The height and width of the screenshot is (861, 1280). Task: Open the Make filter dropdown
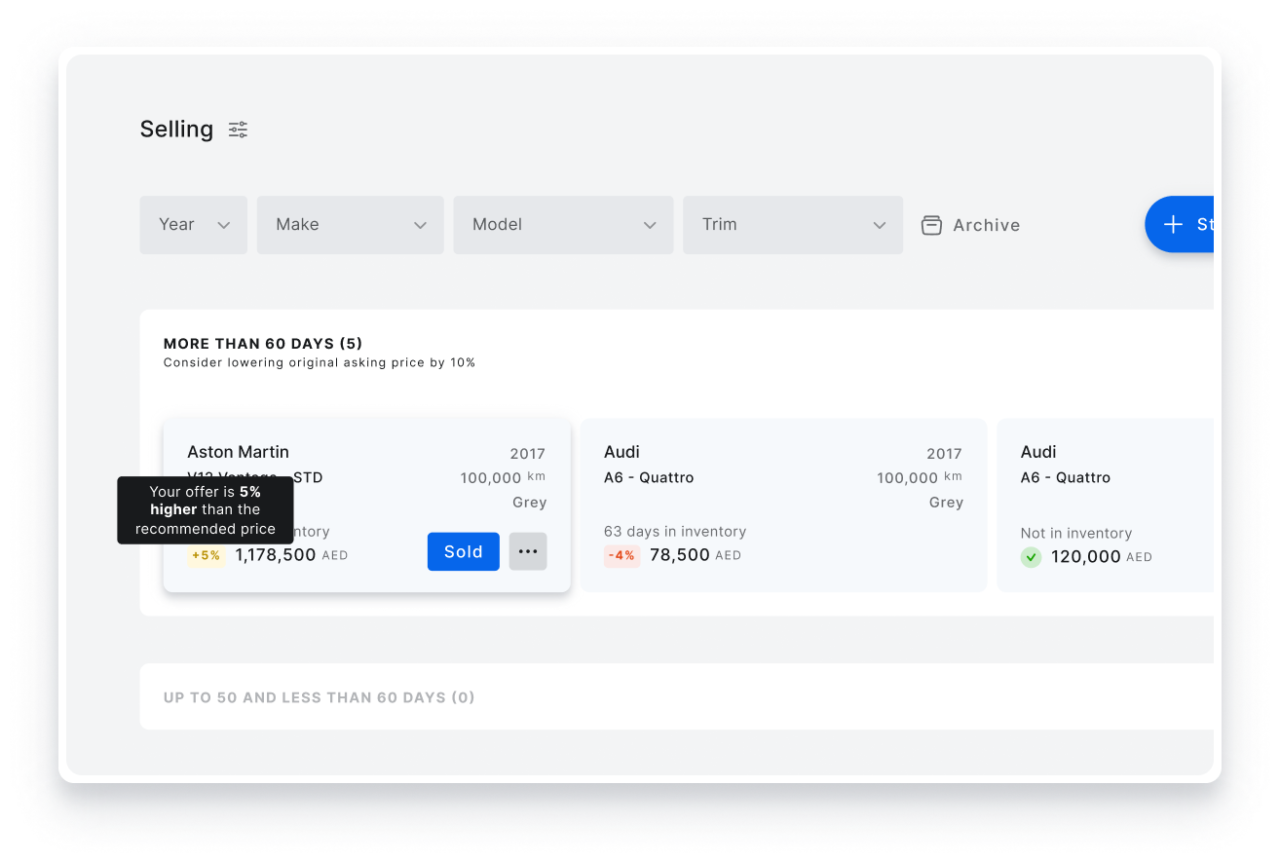(350, 224)
